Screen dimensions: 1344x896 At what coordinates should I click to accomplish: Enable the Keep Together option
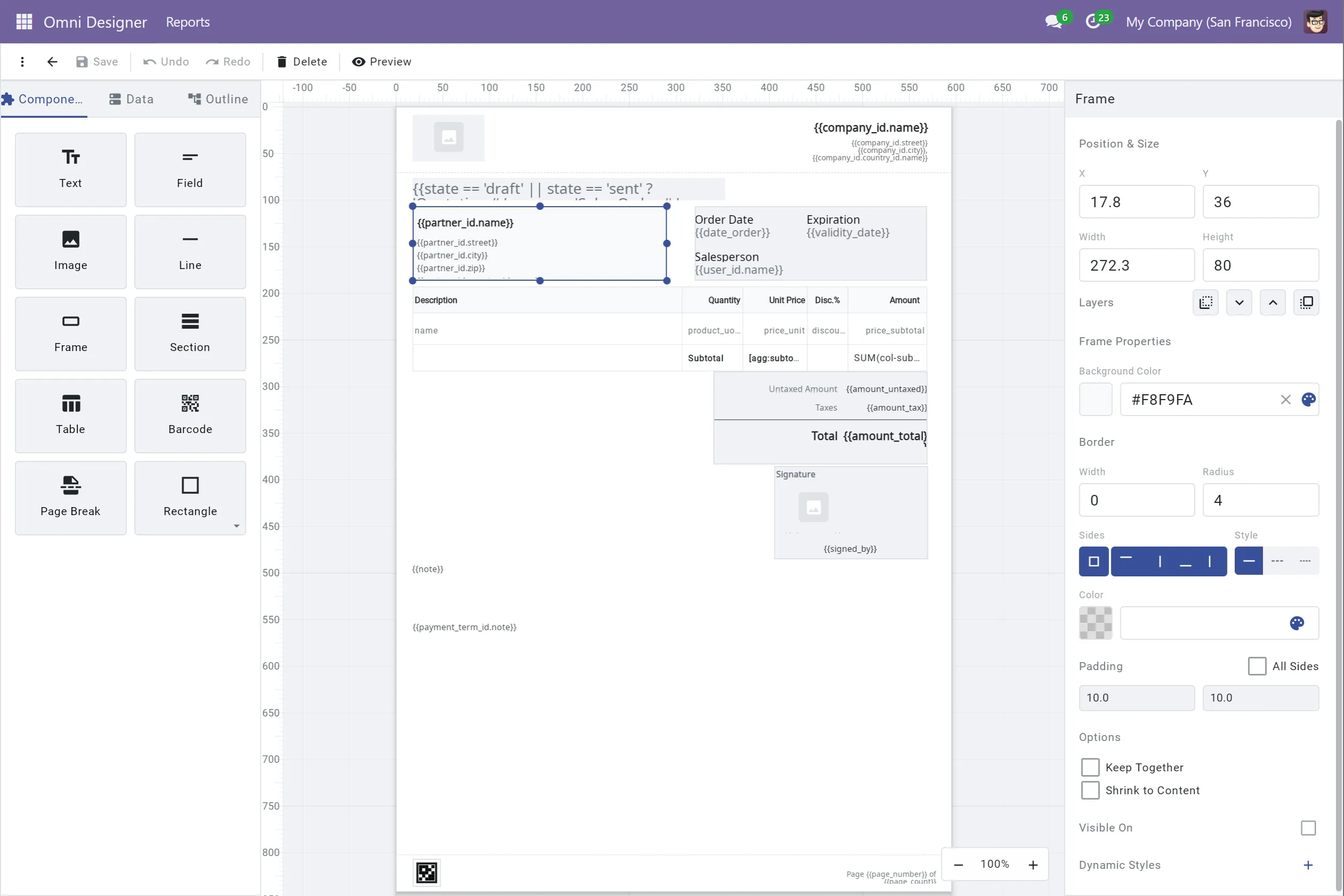pos(1091,767)
